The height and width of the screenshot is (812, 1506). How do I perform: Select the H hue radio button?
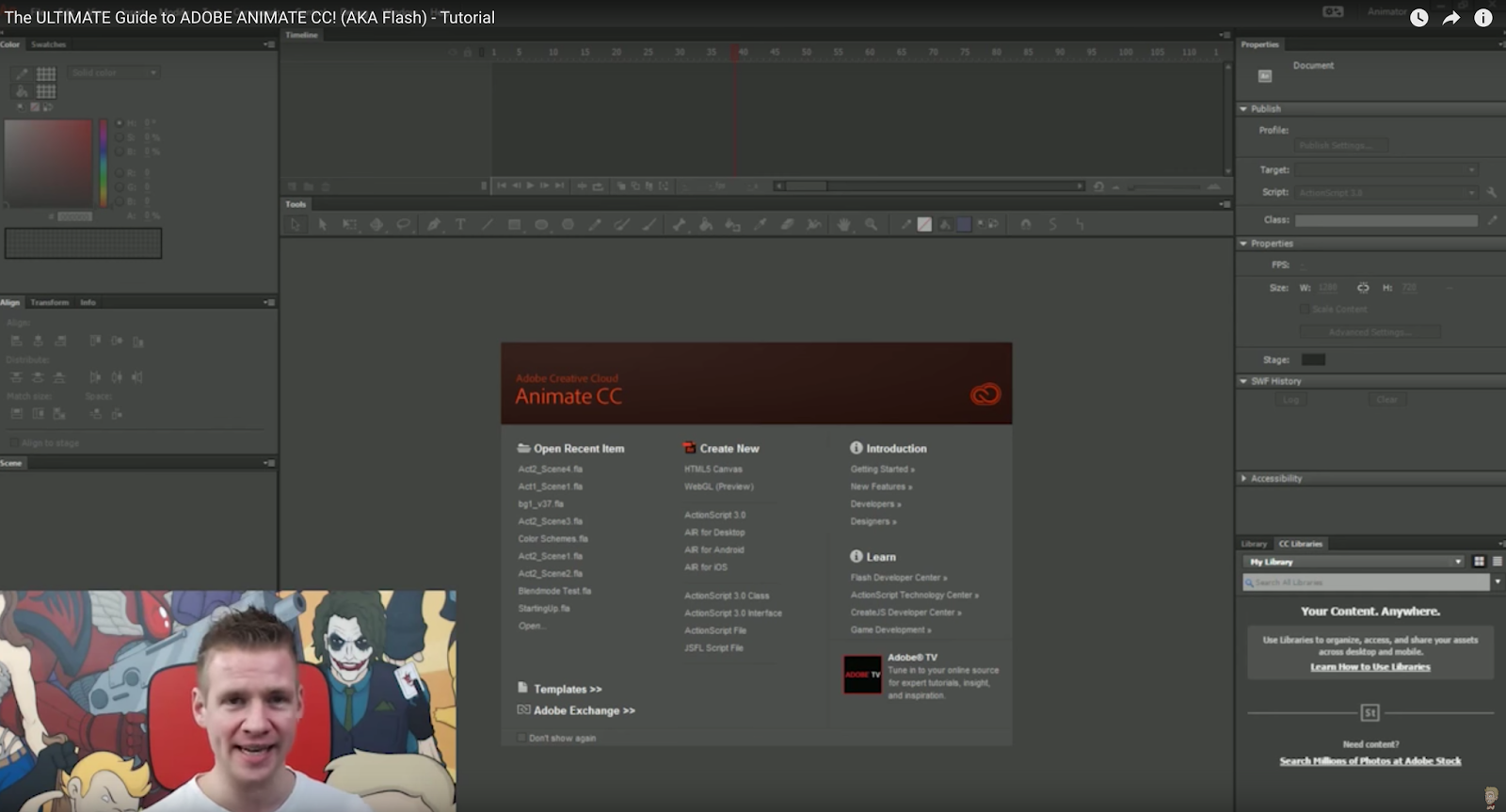(120, 123)
